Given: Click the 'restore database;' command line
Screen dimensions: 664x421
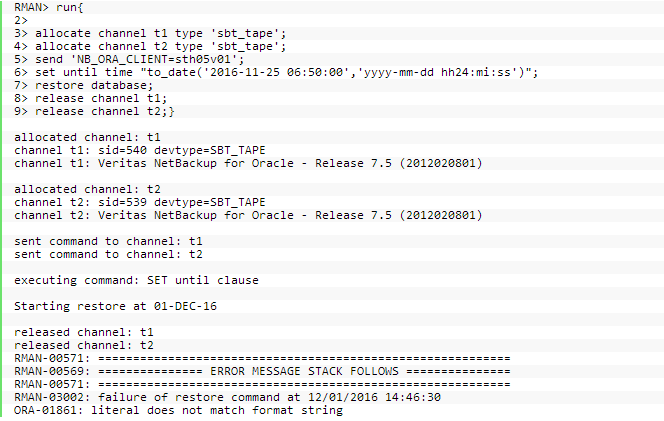Looking at the screenshot, I should click(x=83, y=86).
